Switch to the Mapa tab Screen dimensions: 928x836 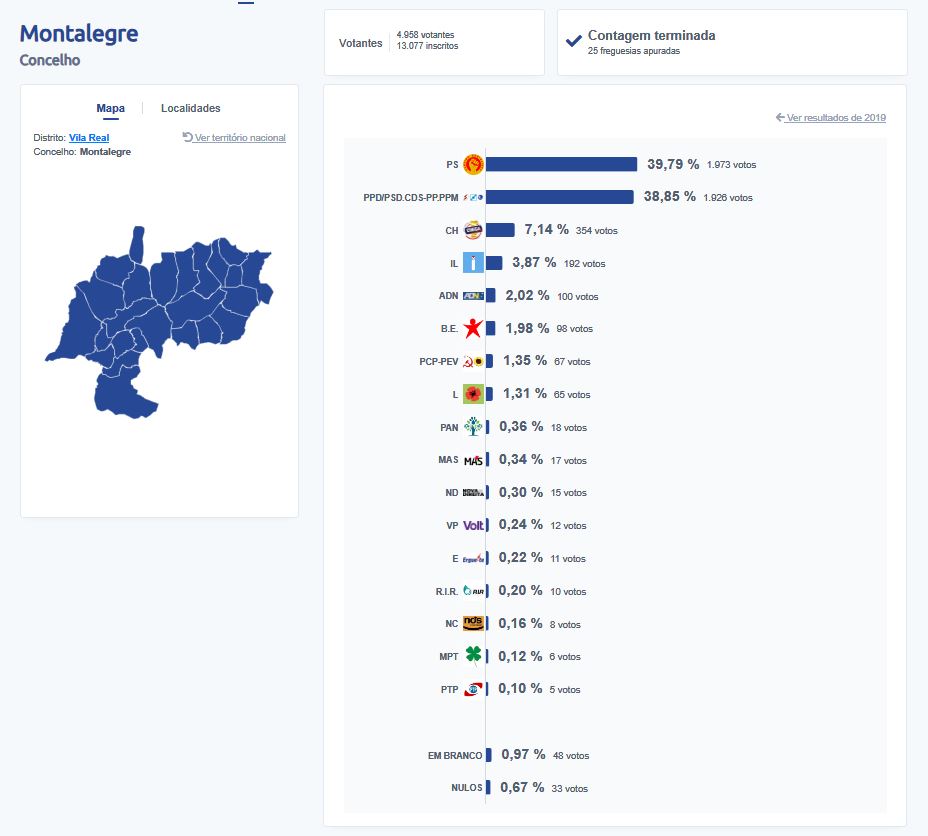pyautogui.click(x=111, y=108)
